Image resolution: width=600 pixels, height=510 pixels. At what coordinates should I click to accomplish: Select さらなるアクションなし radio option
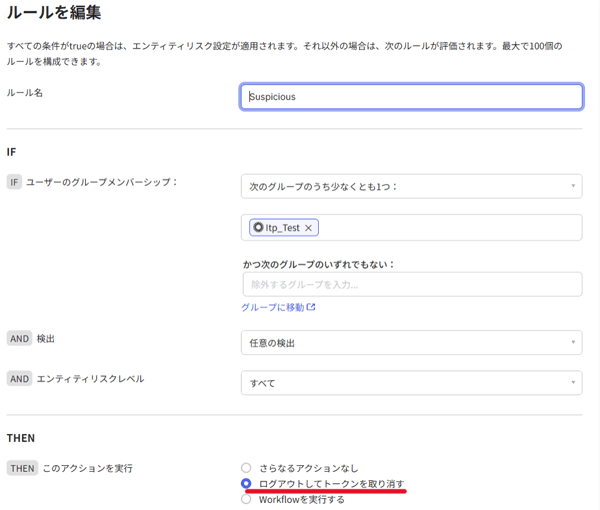tap(246, 468)
